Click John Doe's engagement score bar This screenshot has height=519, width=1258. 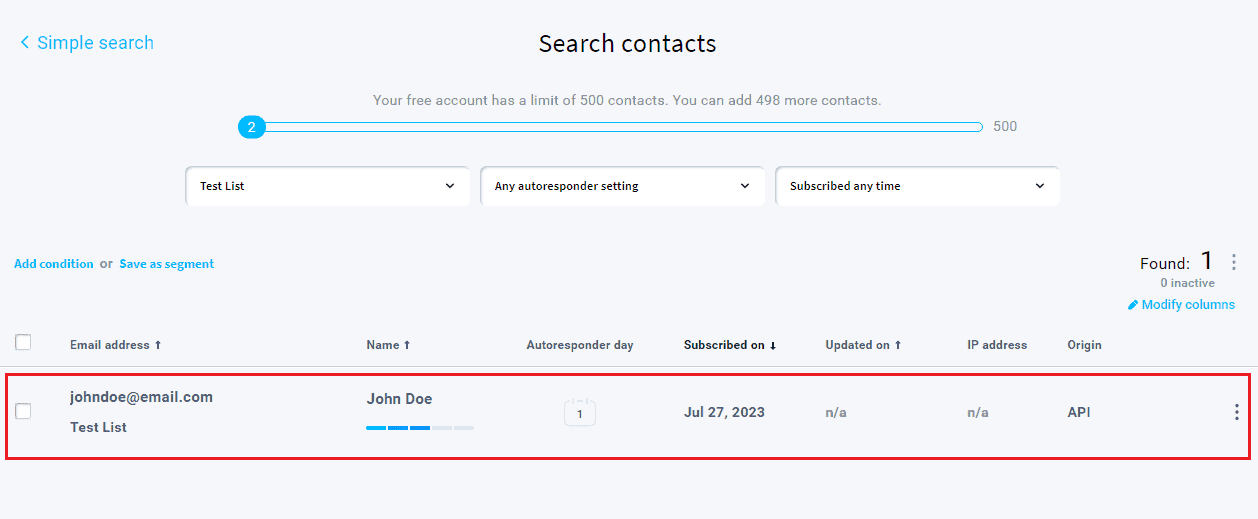point(420,428)
